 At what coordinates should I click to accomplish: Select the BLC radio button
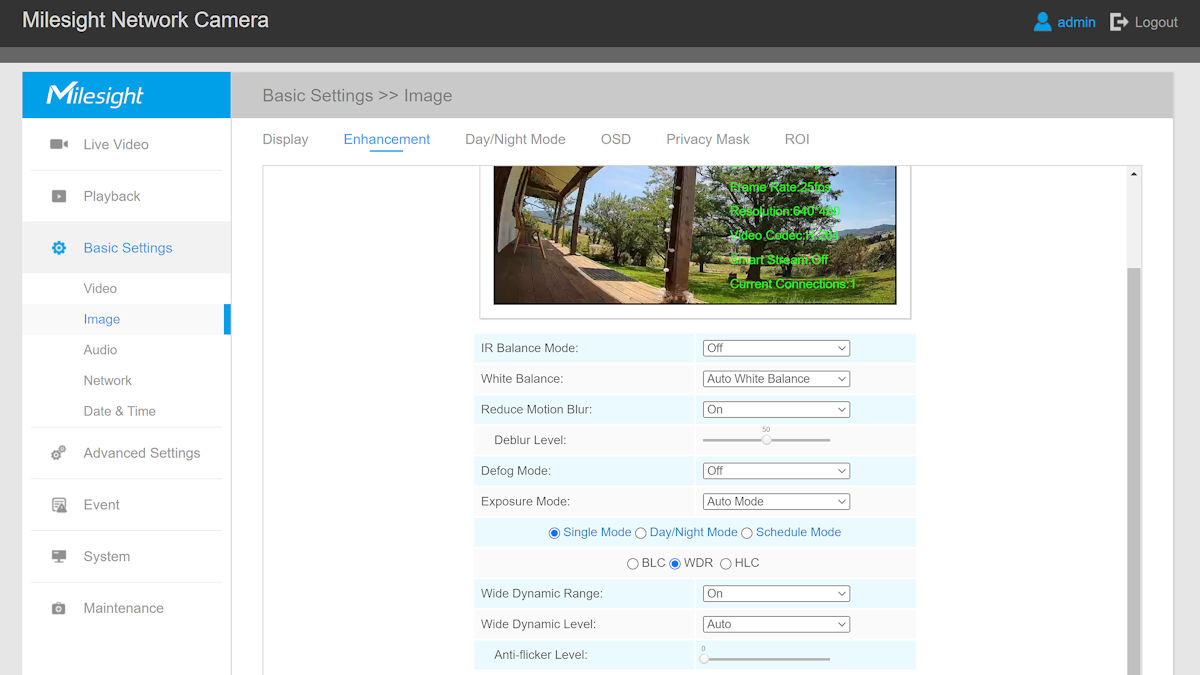[x=632, y=564]
